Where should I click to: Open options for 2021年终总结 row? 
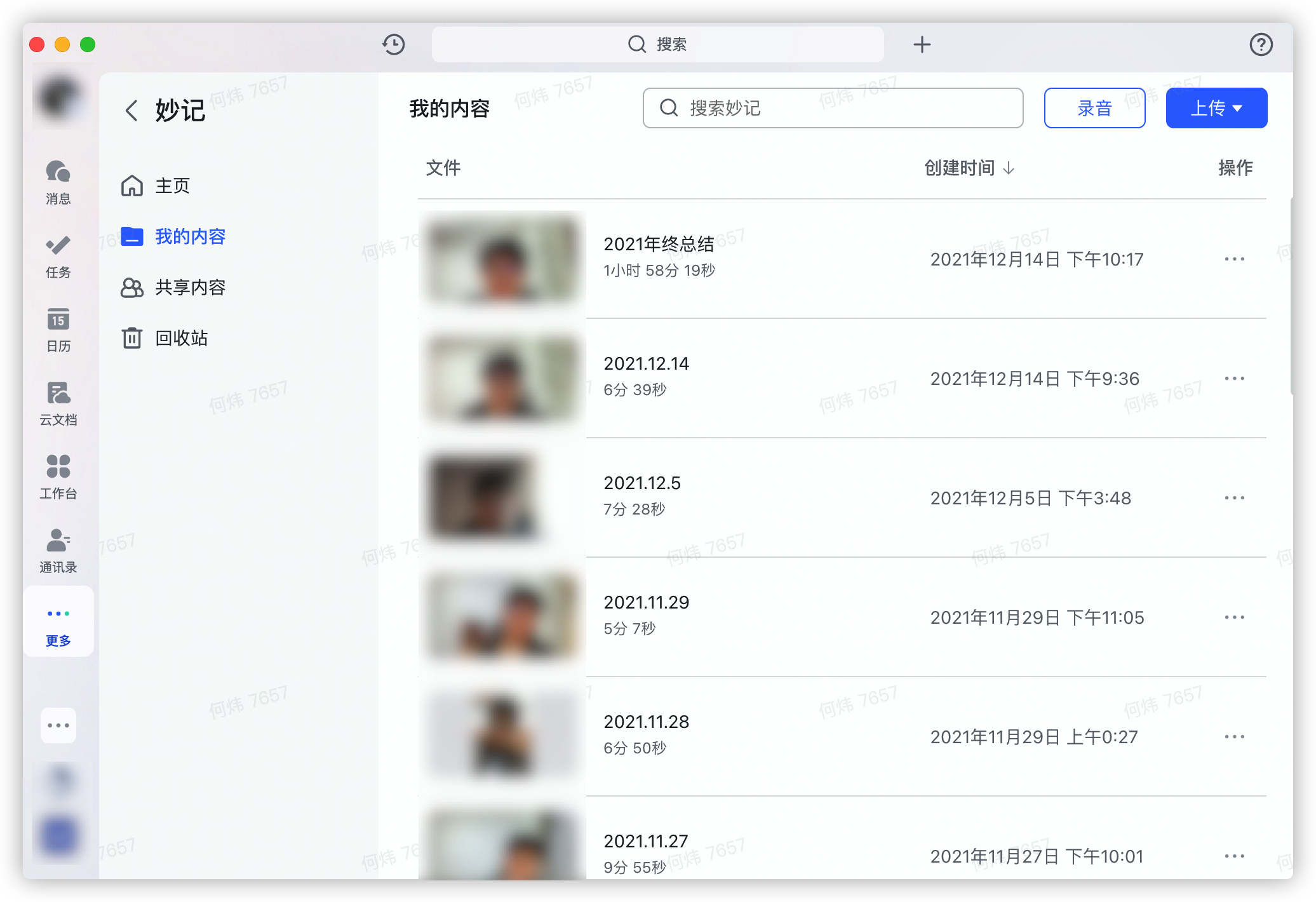pos(1234,259)
